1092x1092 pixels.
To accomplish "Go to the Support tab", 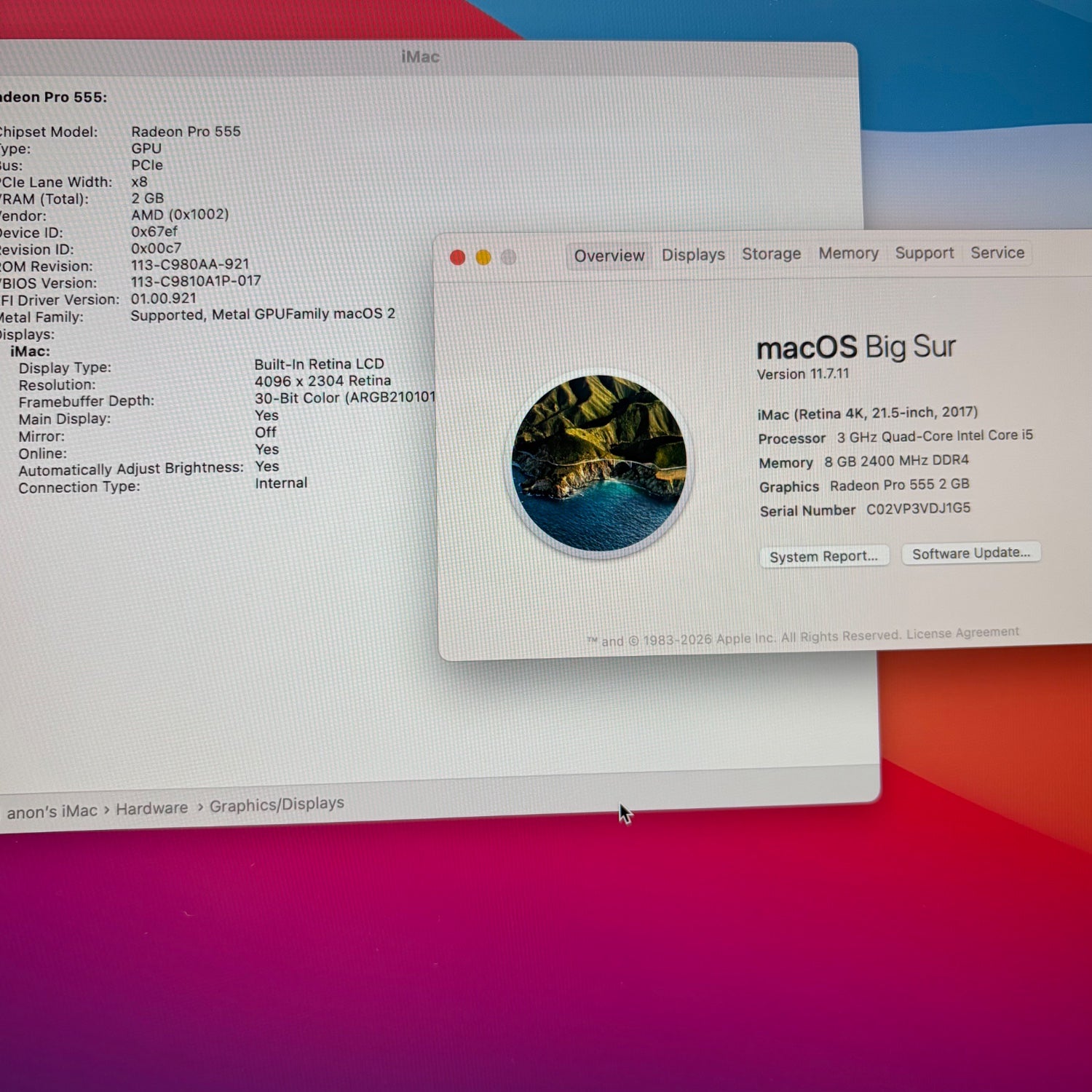I will 924,253.
